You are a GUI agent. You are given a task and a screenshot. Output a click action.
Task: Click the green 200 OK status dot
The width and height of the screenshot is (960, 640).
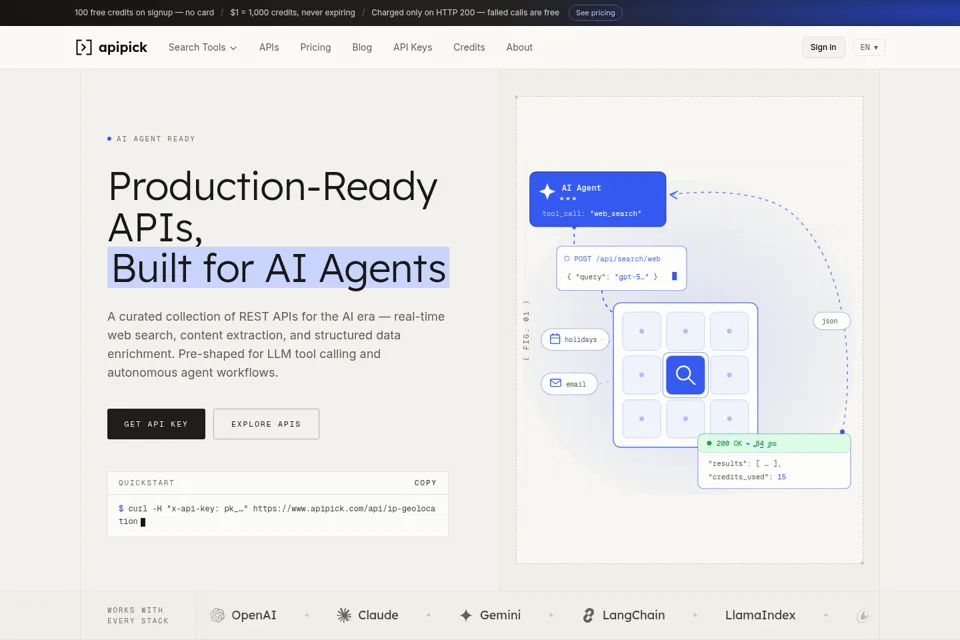(709, 443)
